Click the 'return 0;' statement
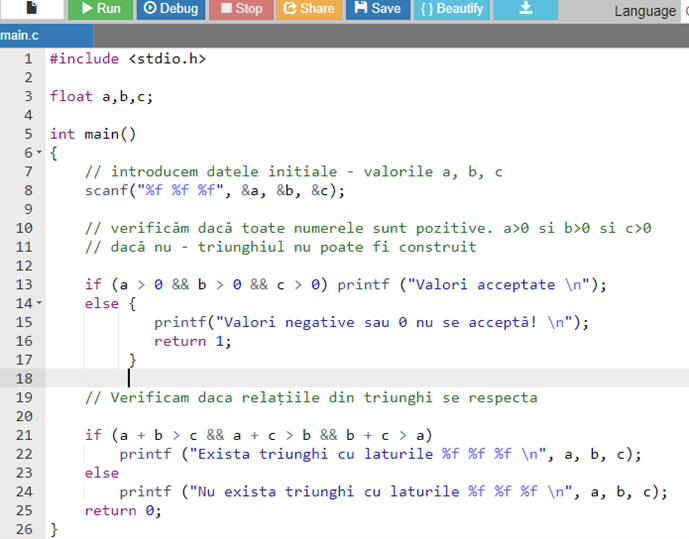Image resolution: width=689 pixels, height=539 pixels. pyautogui.click(x=122, y=510)
